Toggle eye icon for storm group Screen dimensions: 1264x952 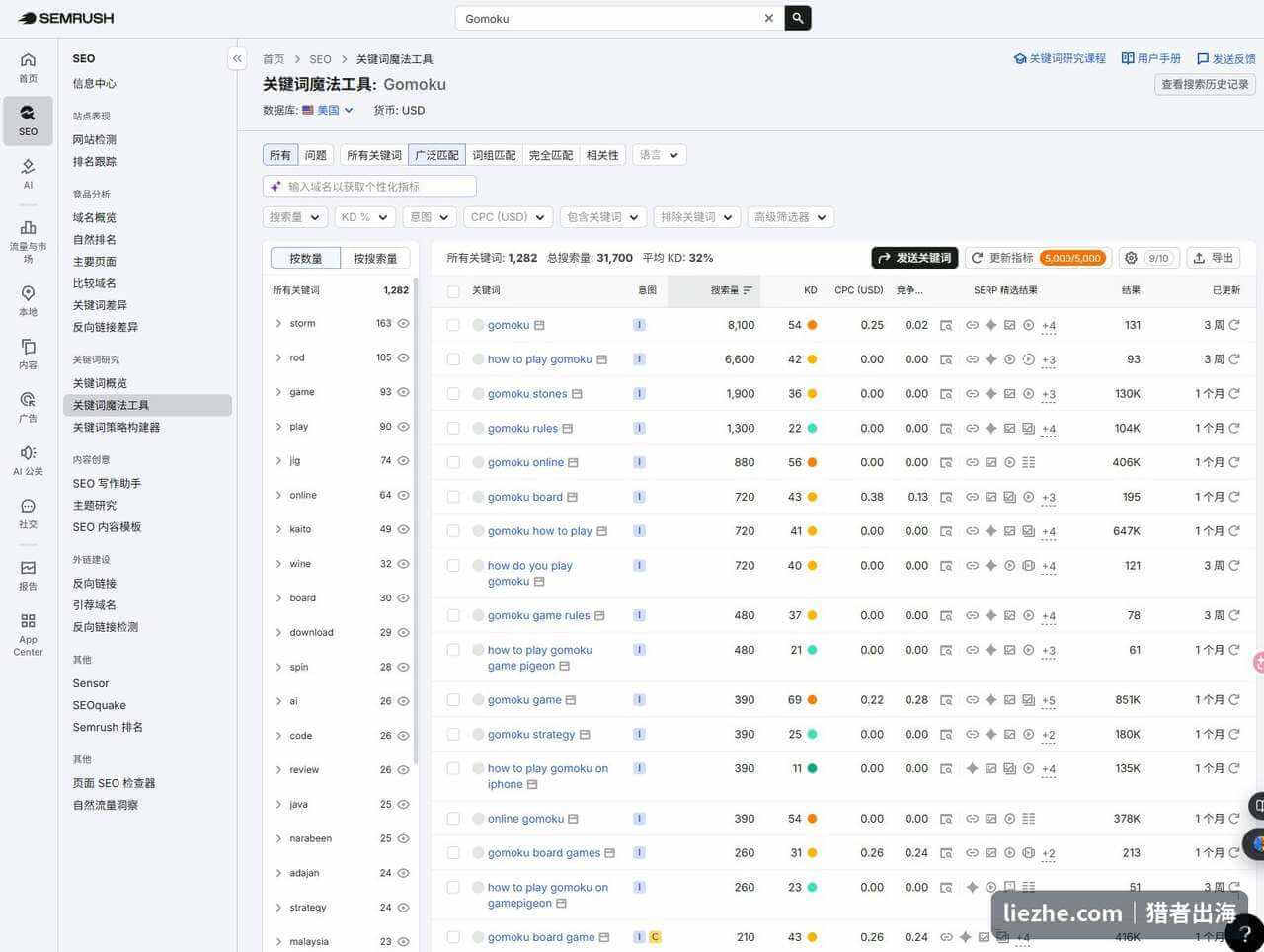coord(403,323)
